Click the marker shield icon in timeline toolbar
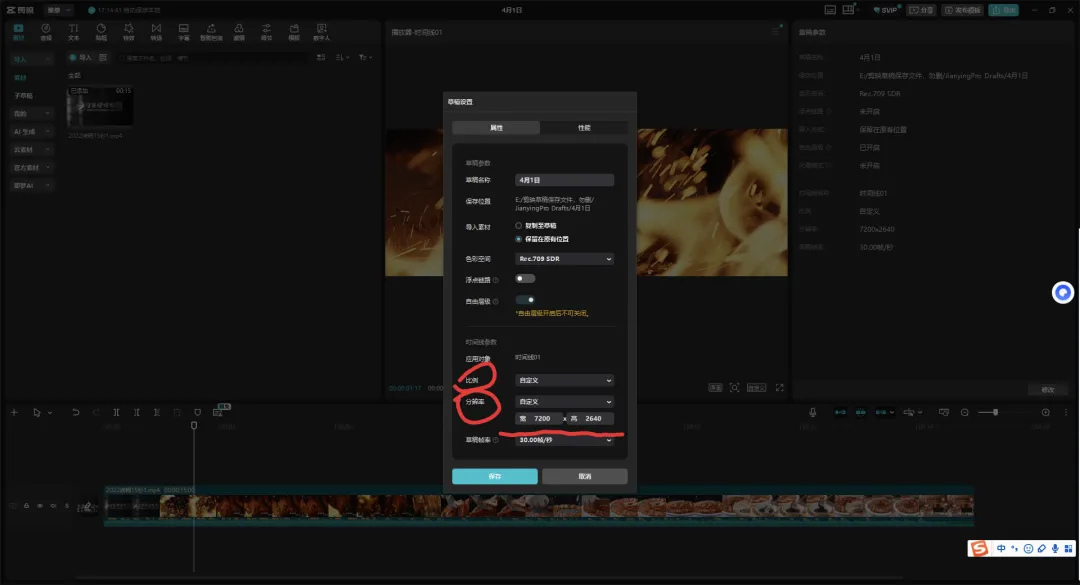The image size is (1080, 585). (198, 412)
